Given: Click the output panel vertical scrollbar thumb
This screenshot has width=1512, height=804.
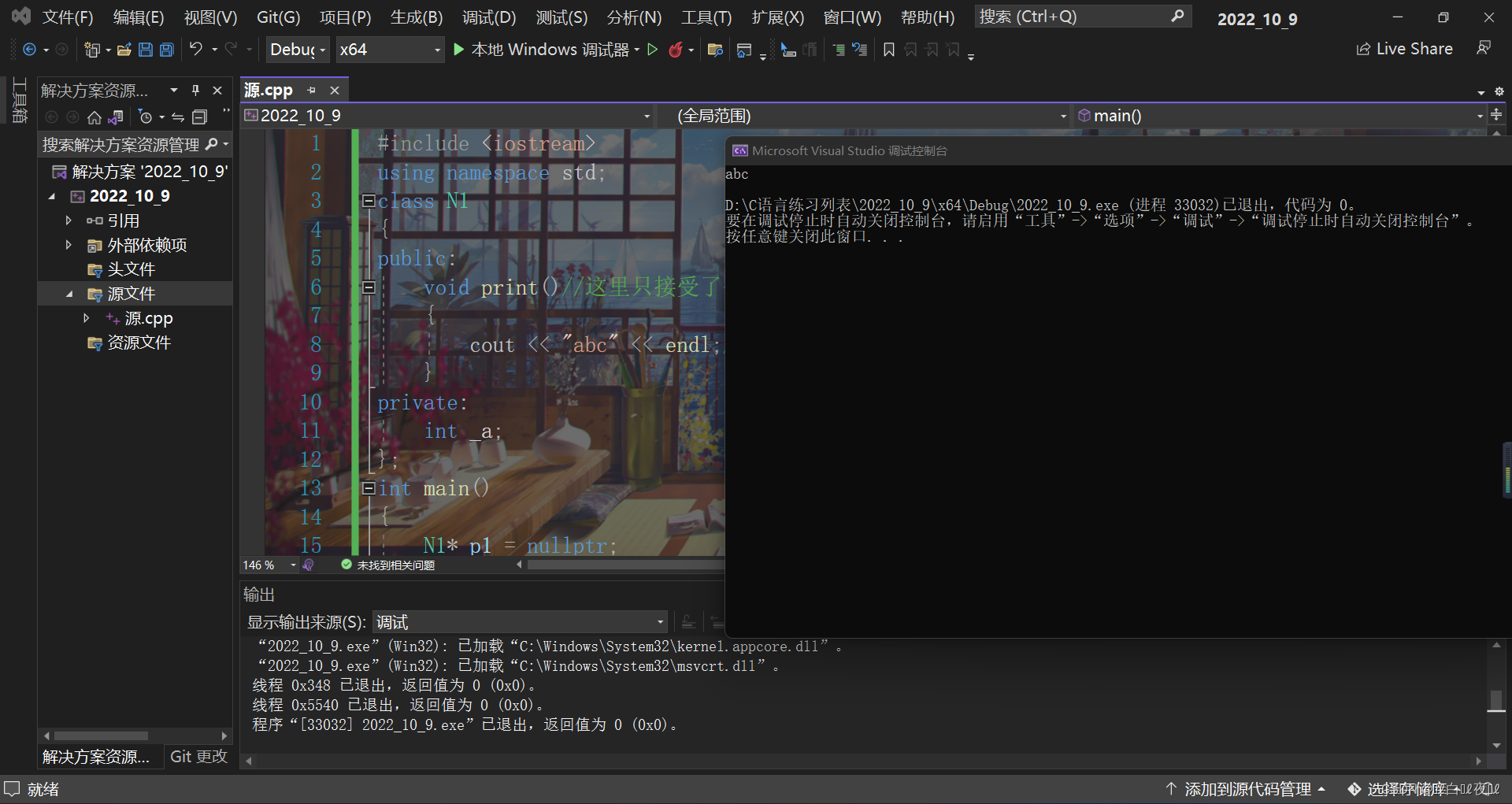Looking at the screenshot, I should [x=1496, y=700].
